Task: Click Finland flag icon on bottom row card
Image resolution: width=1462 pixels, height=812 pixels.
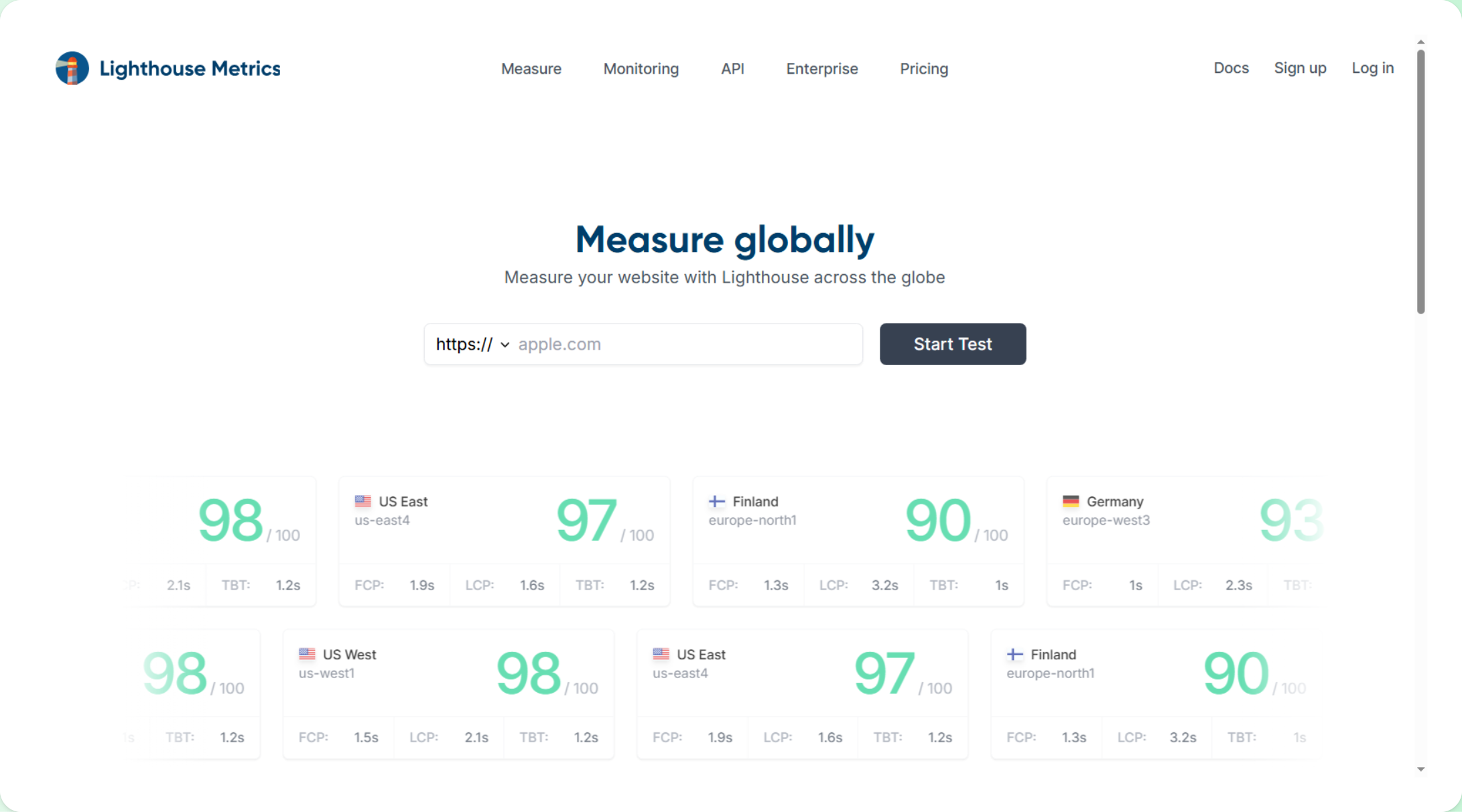Action: pos(1014,654)
